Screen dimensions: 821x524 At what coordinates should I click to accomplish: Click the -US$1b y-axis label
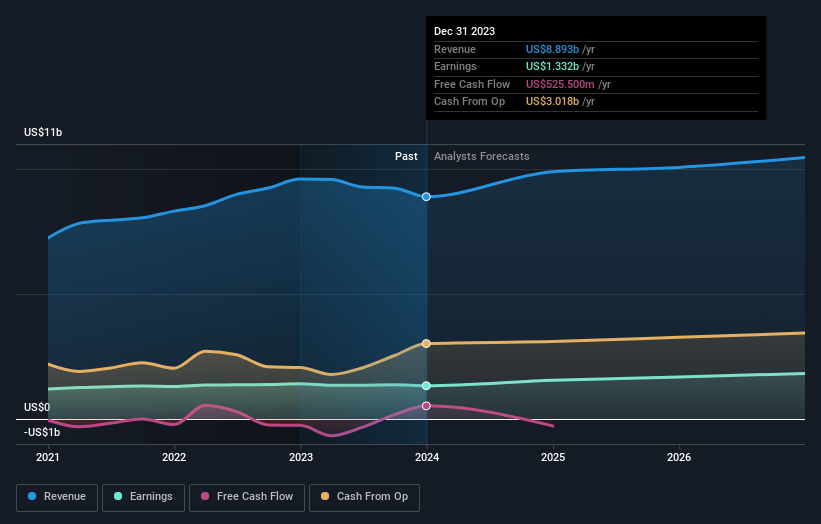pyautogui.click(x=42, y=432)
